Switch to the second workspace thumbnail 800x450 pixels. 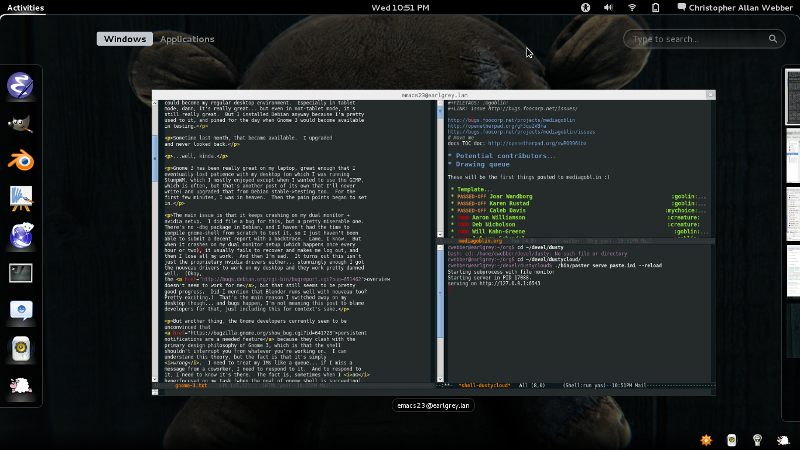793,156
